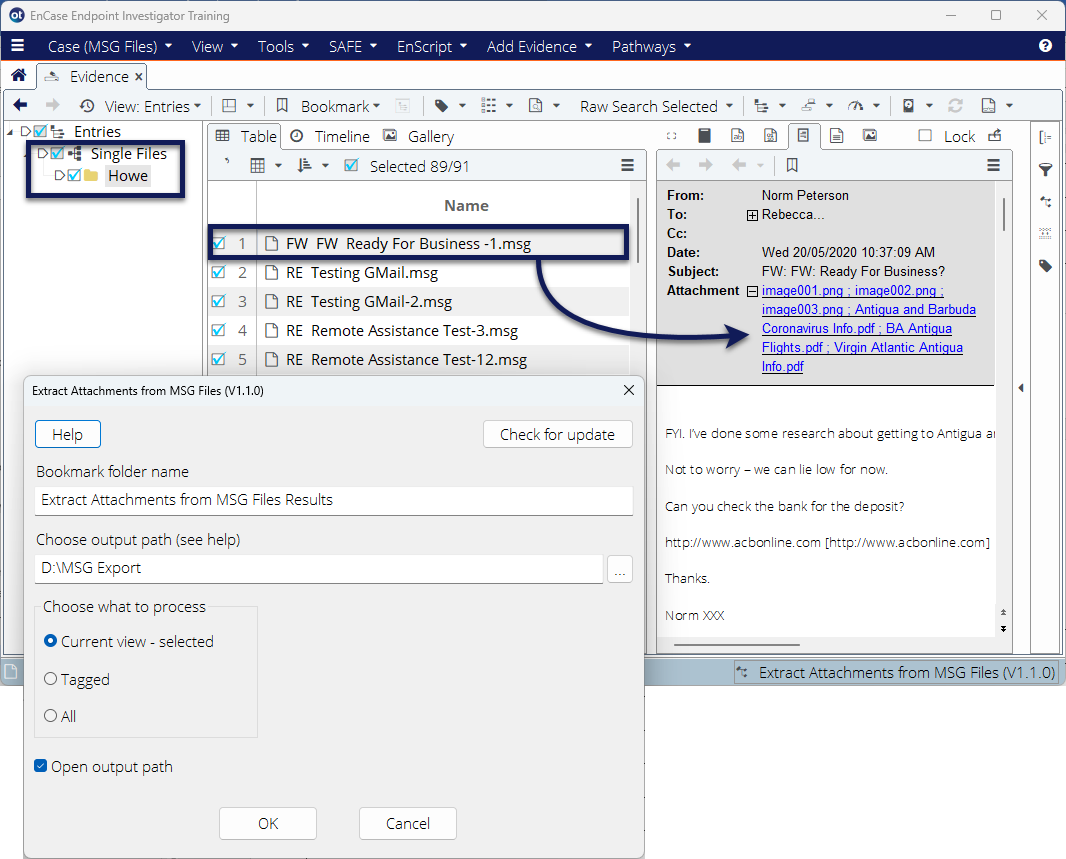Image resolution: width=1066 pixels, height=859 pixels.
Task: Click the selection grid icon in toolbar
Action: [488, 105]
